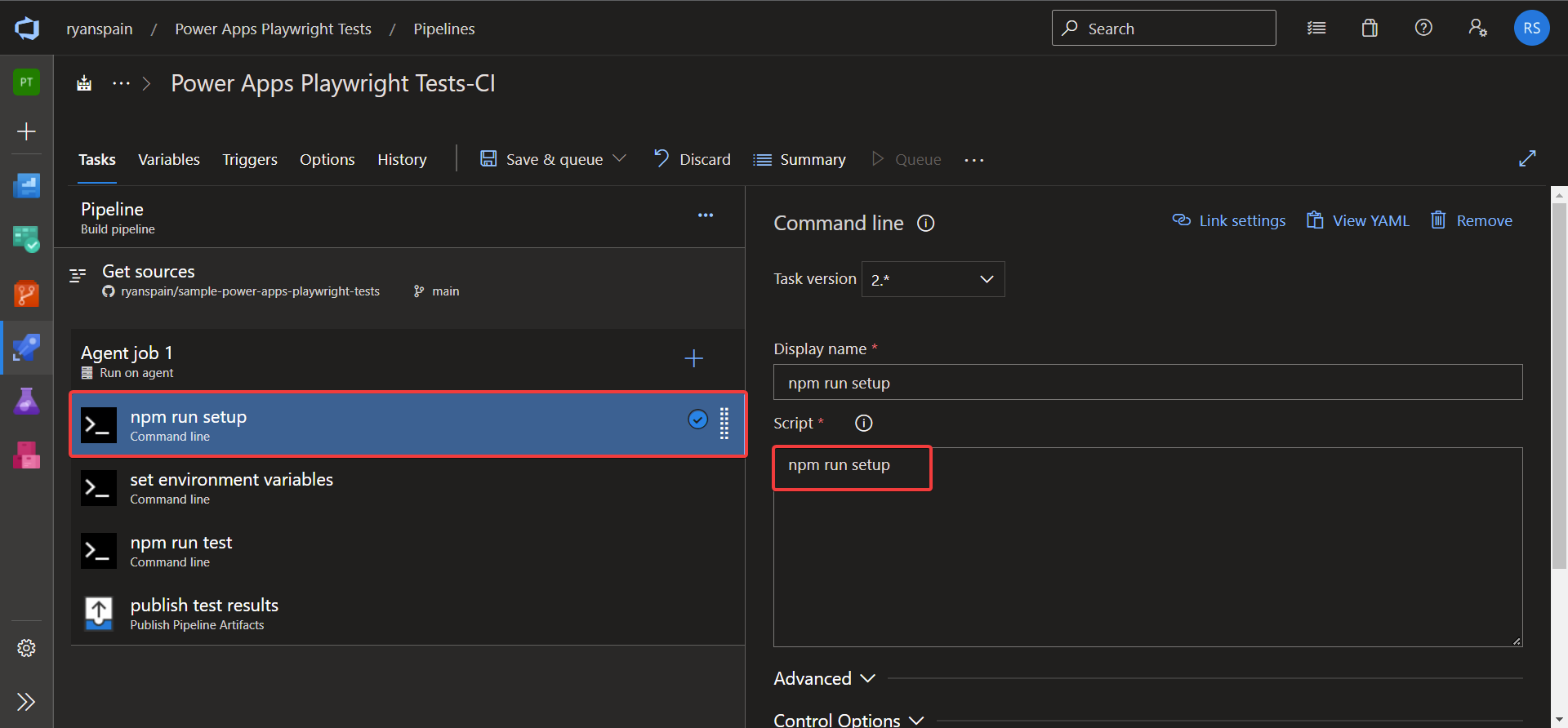Click the ryanspain/sample-power-apps-playwright-tests repo text
Image resolution: width=1568 pixels, height=728 pixels.
click(x=250, y=291)
